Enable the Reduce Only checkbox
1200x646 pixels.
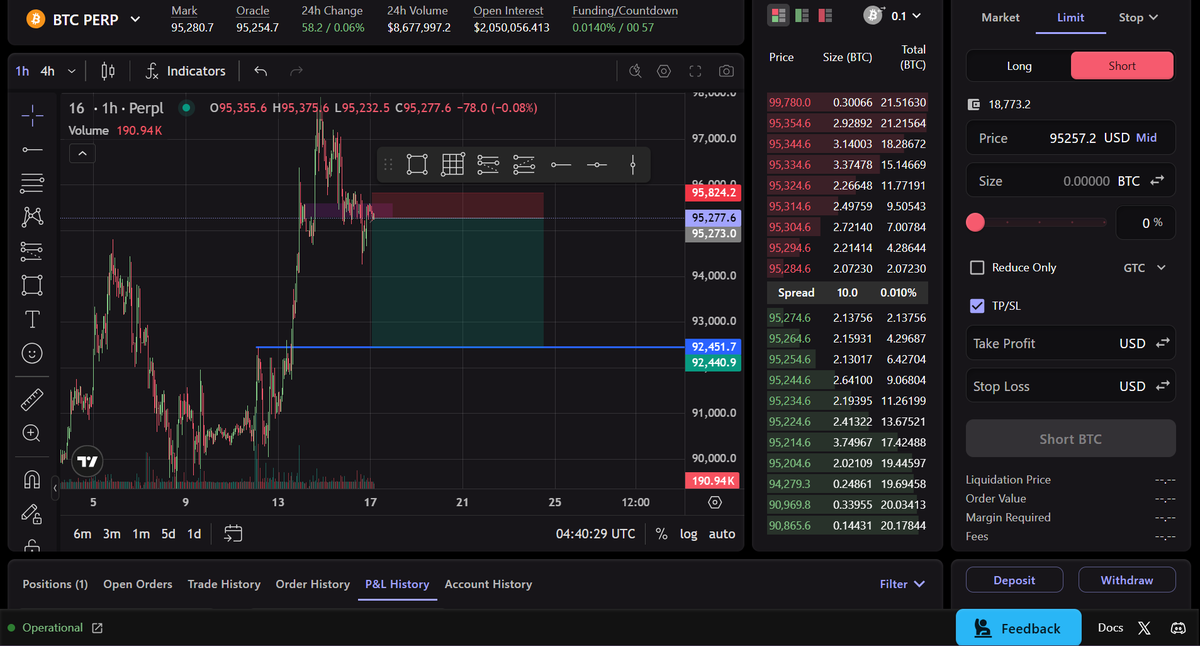[x=978, y=268]
